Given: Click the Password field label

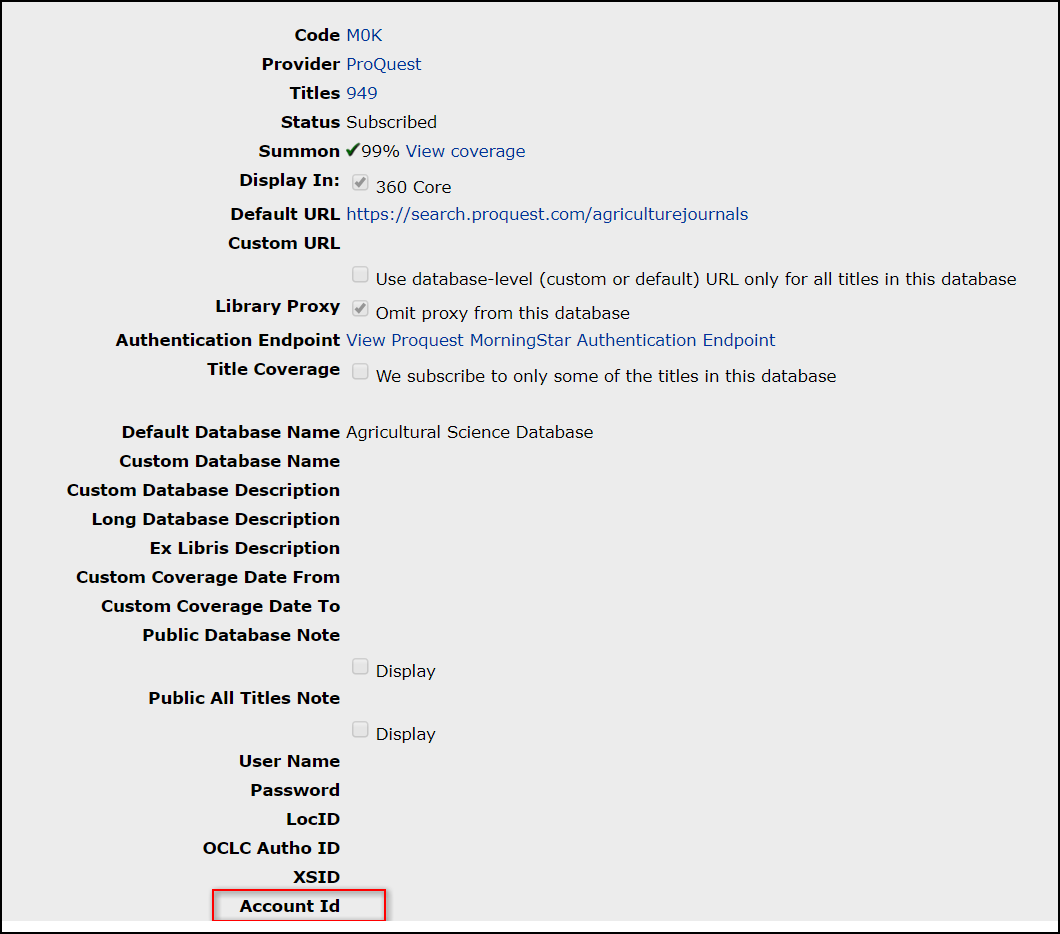Looking at the screenshot, I should (294, 790).
